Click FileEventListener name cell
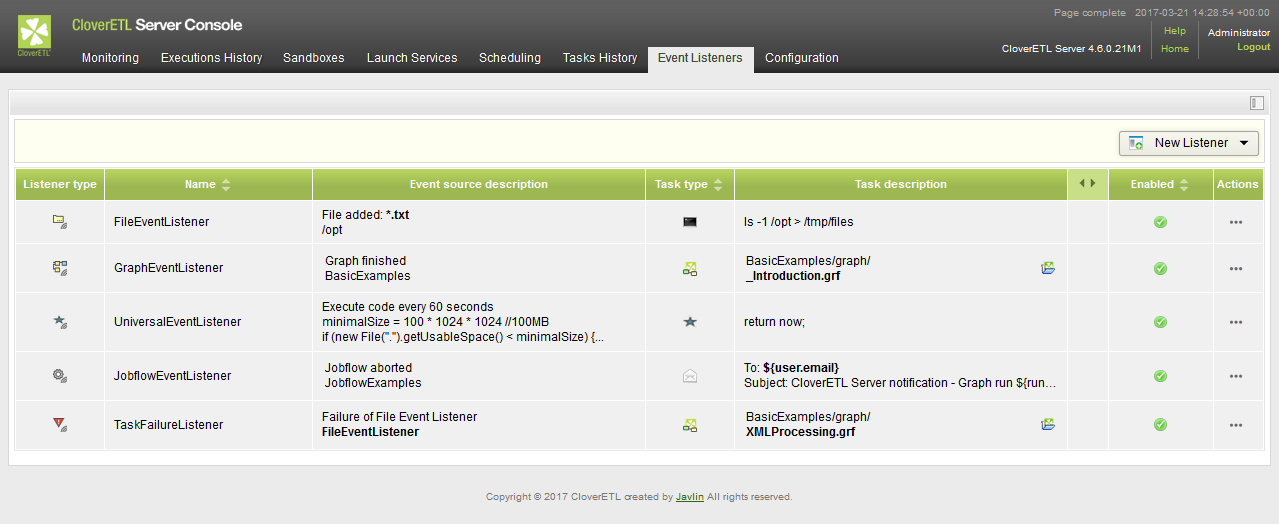Screen dimensions: 1279x524 (208, 222)
